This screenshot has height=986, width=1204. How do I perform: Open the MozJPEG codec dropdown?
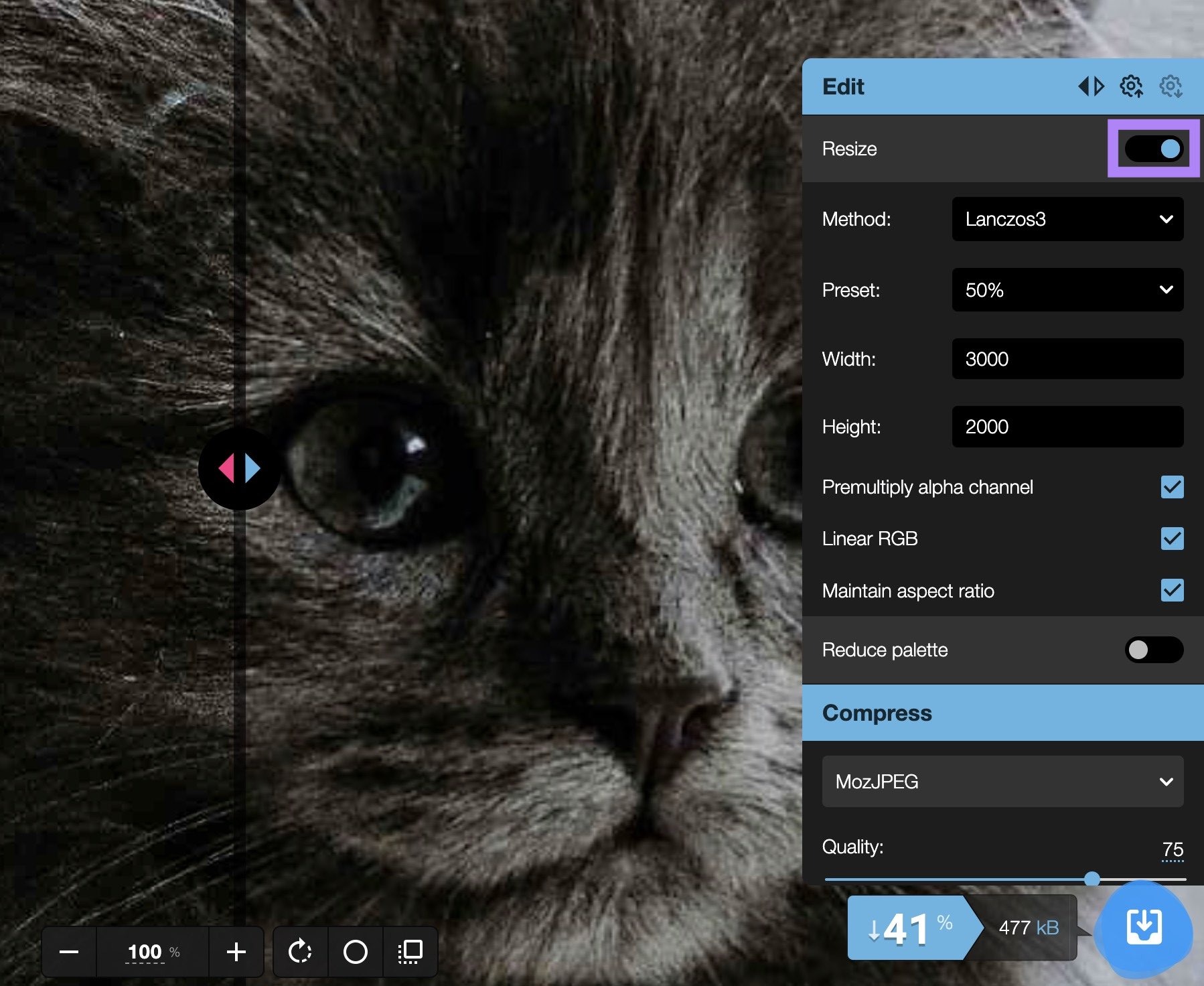[1003, 781]
